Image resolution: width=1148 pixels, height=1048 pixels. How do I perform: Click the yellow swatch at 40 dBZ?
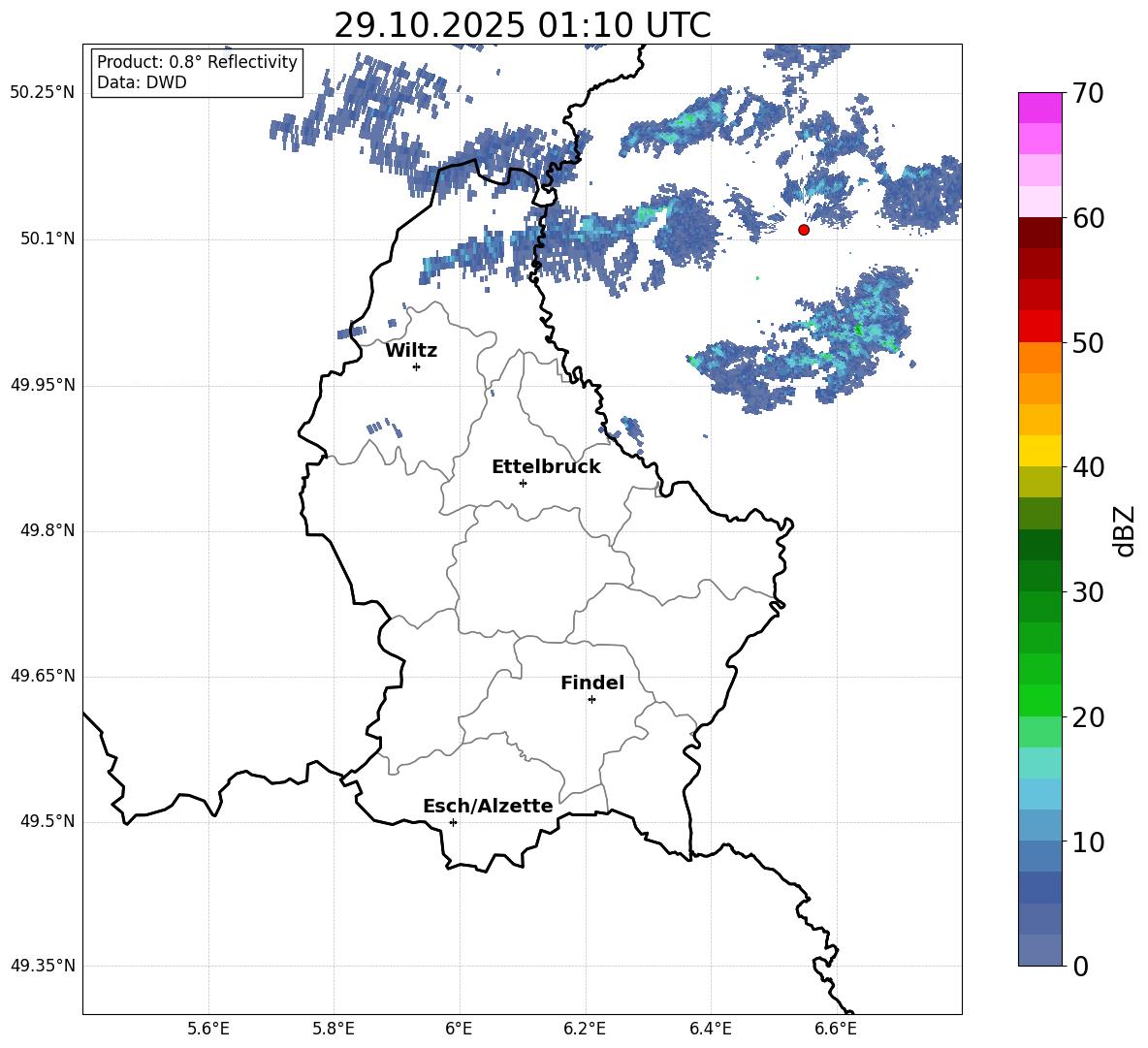(1039, 451)
